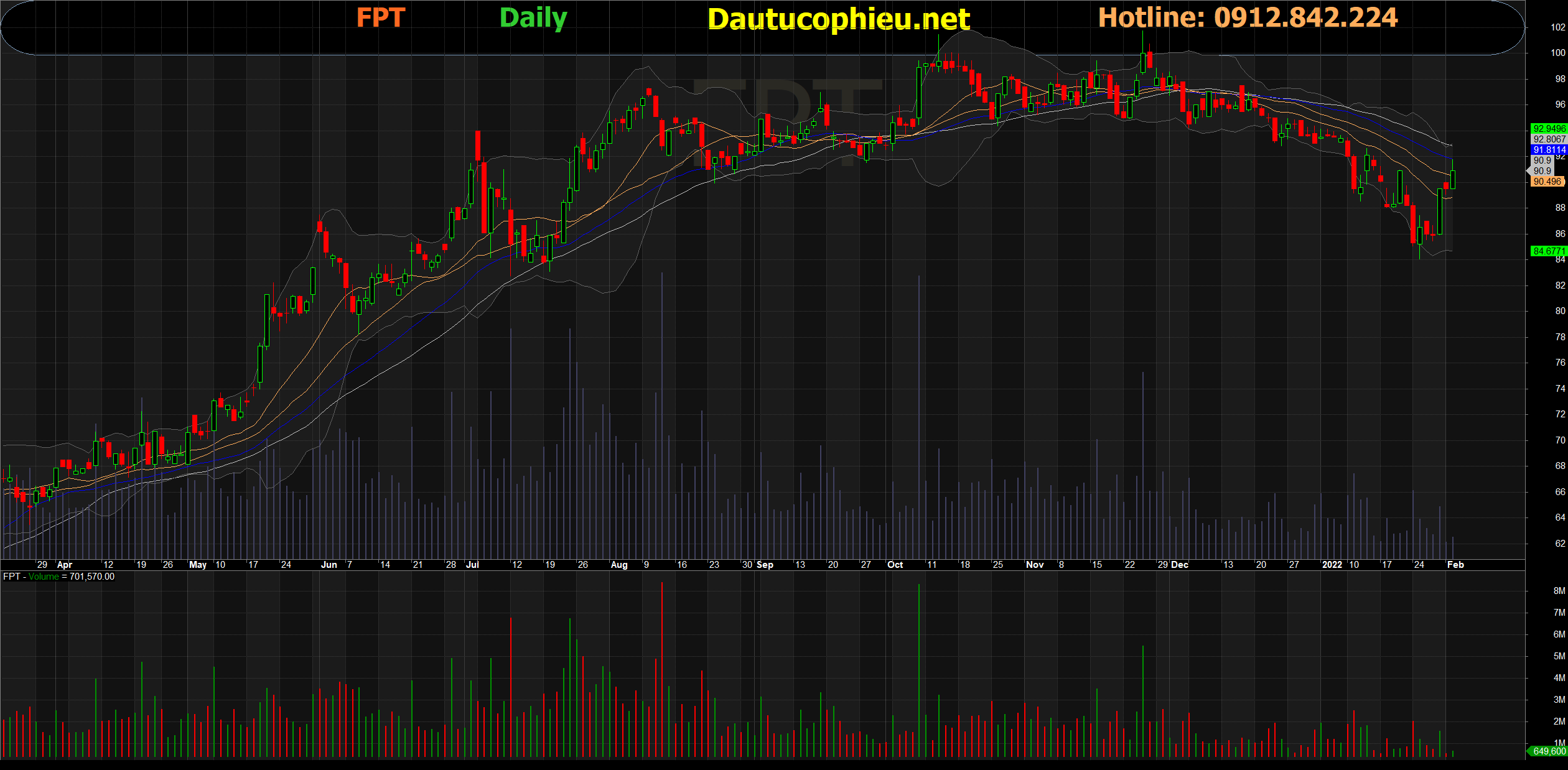Click the green Daily interval label
Viewport: 1568px width, 770px height.
[533, 17]
